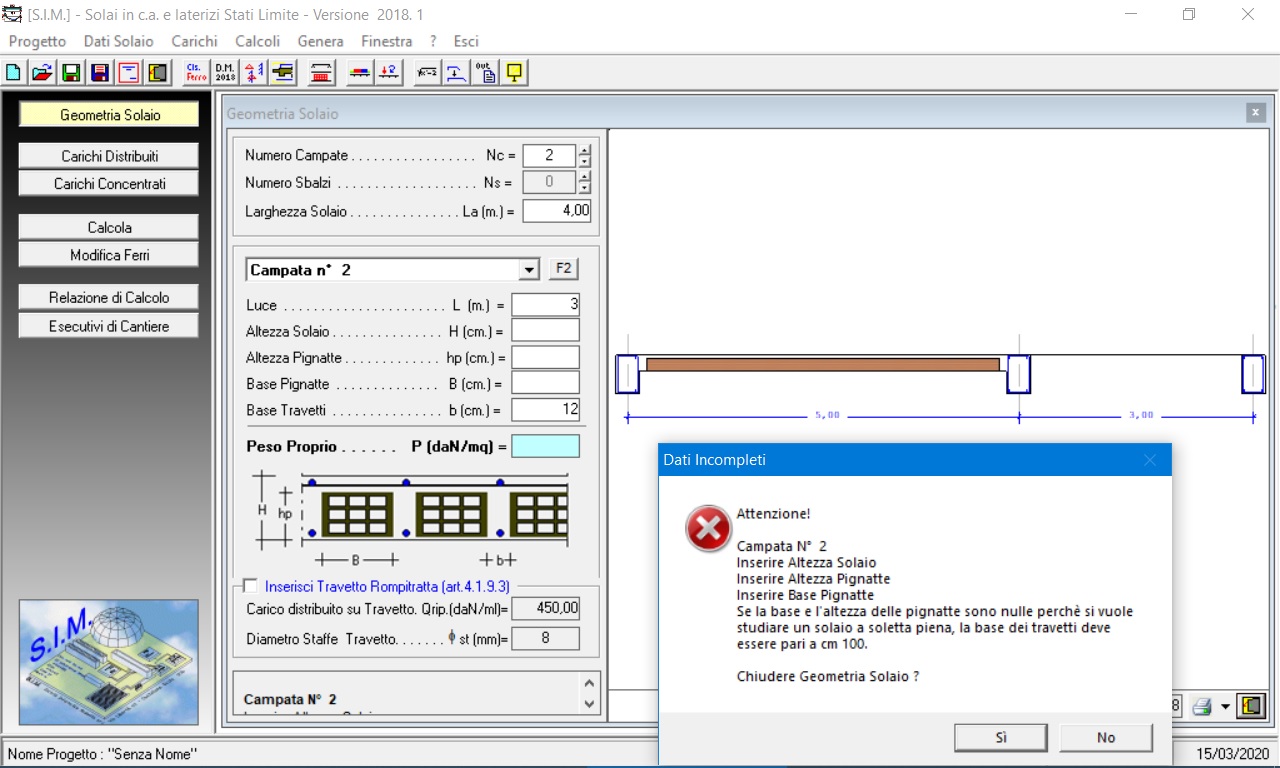
Task: Click Sì in Dati Incompleti dialog
Action: 1001,737
